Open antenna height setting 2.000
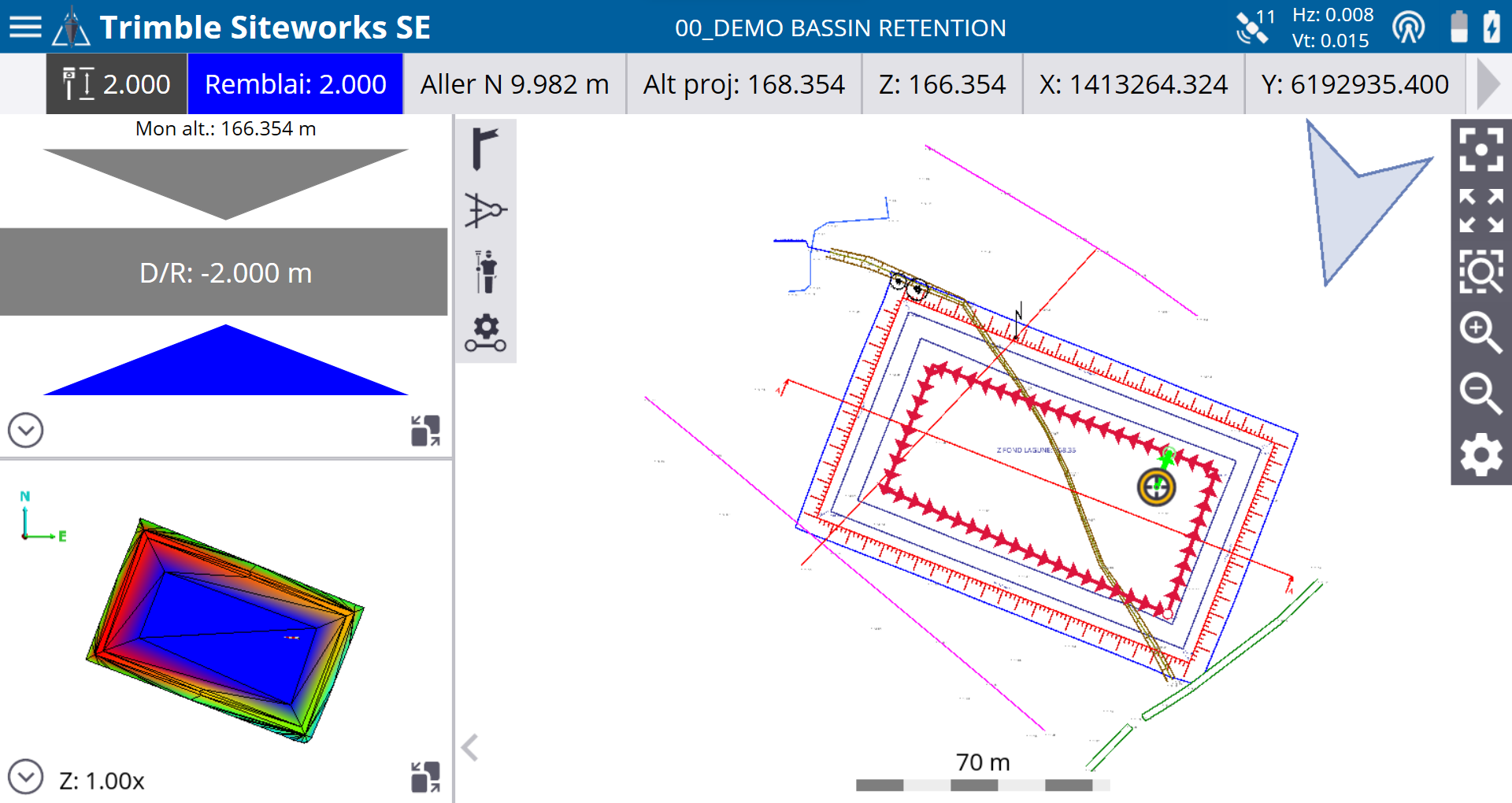This screenshot has height=803, width=1512. click(x=117, y=83)
